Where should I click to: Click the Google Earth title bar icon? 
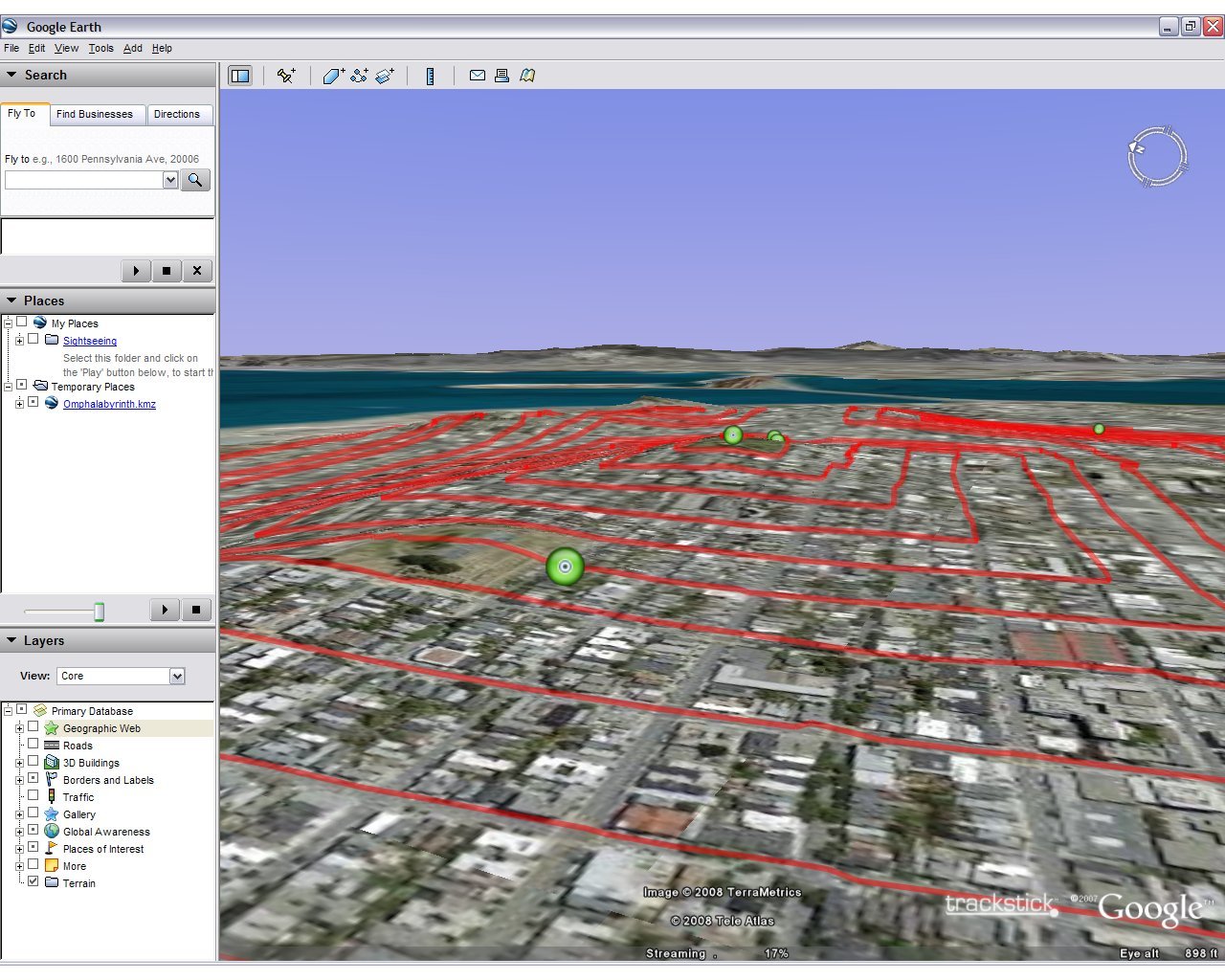(x=10, y=26)
